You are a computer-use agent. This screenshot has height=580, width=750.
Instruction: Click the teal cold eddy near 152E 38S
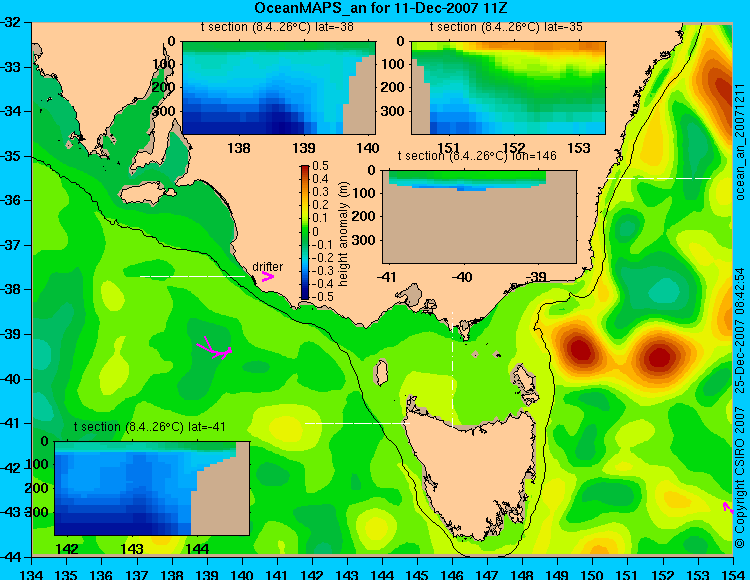[x=664, y=292]
